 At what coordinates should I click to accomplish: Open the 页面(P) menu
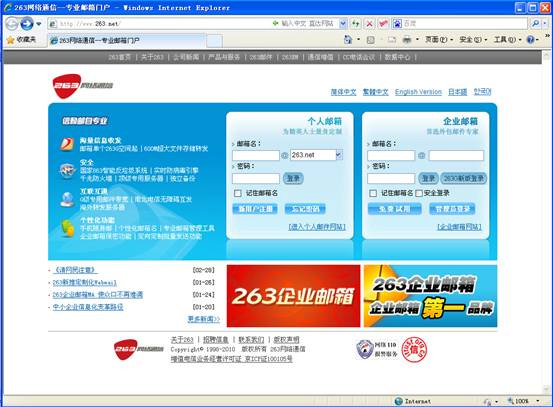[438, 40]
